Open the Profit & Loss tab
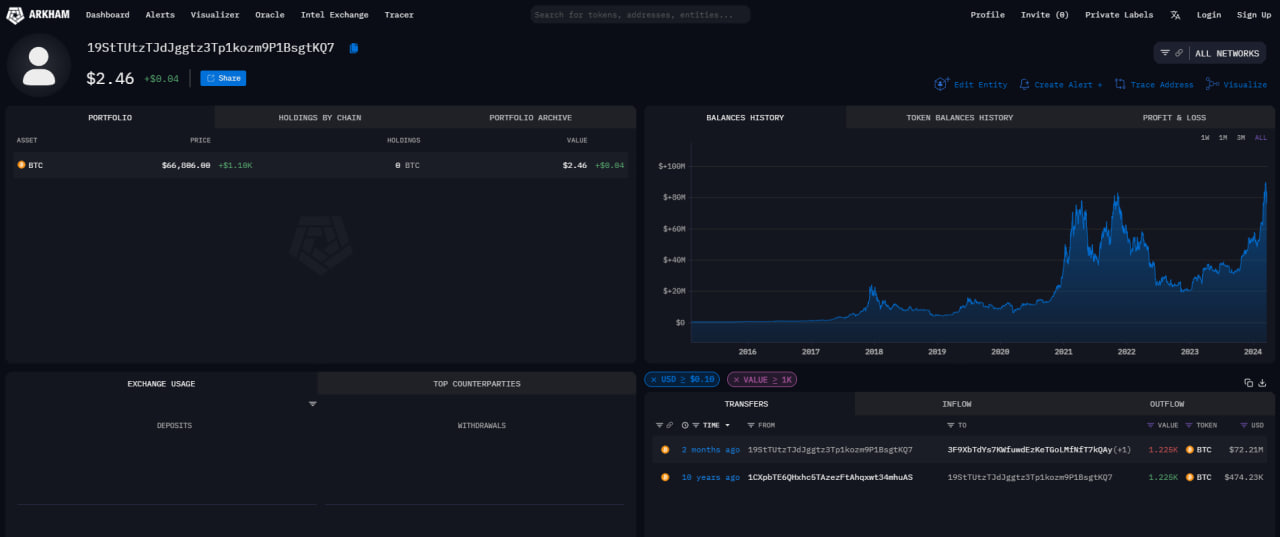The image size is (1280, 537). pyautogui.click(x=1173, y=118)
